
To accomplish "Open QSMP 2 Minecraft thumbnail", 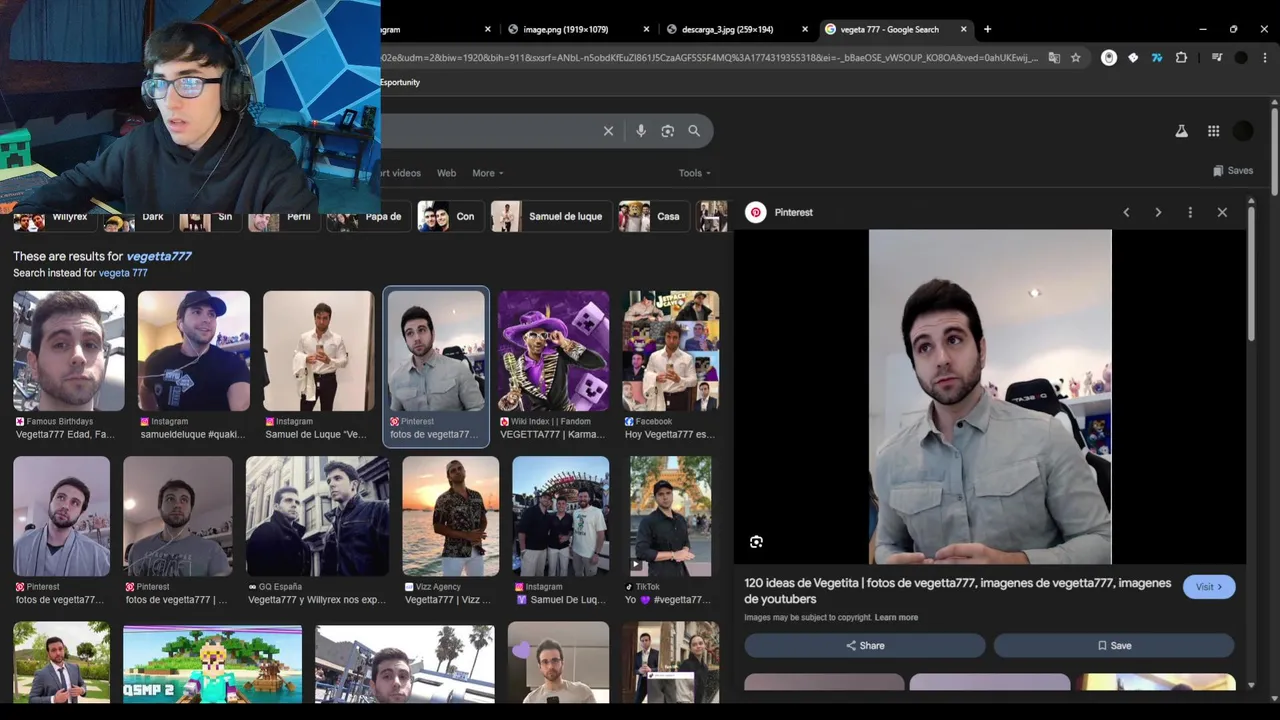I will 212,663.
